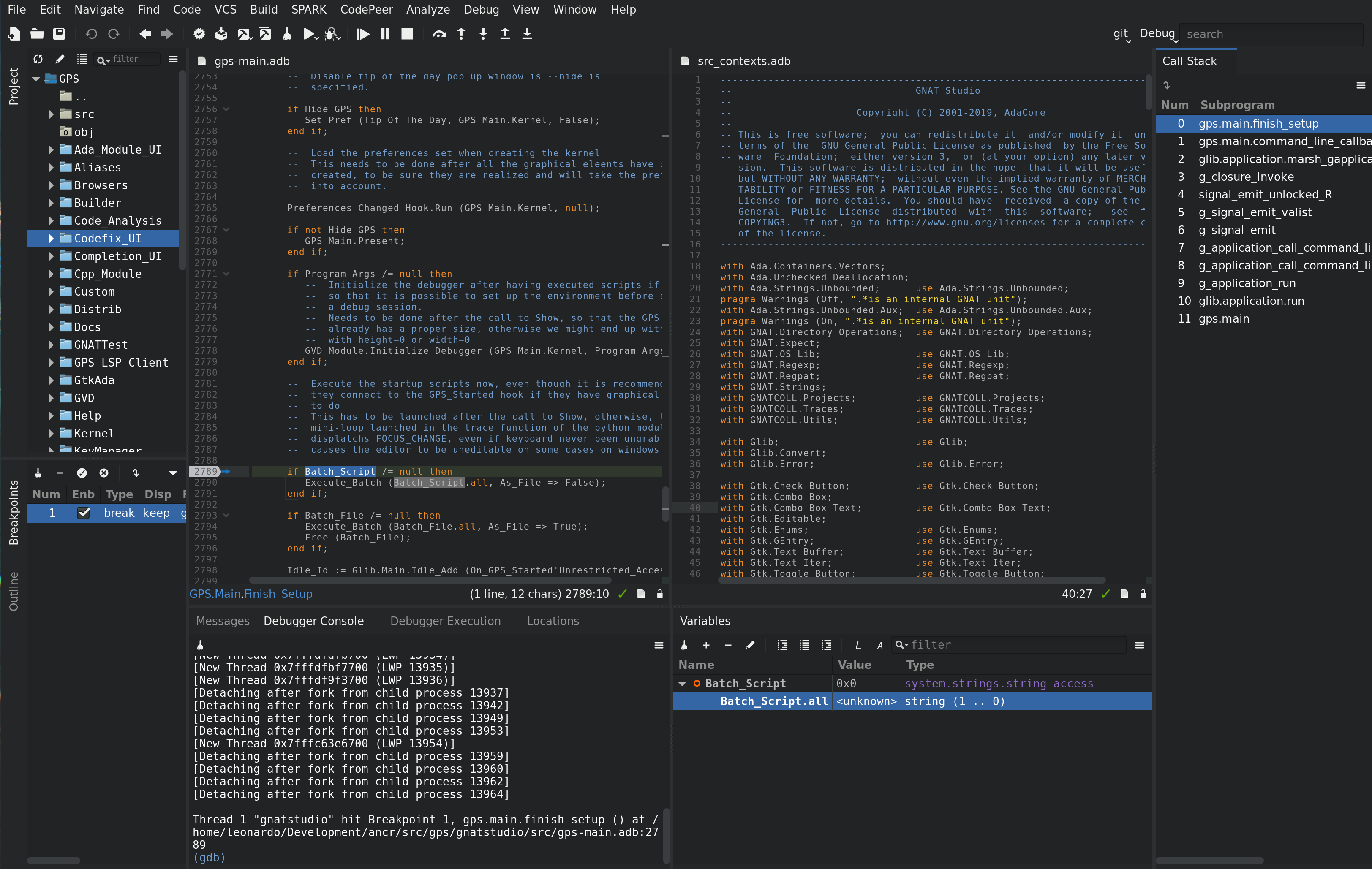1372x869 pixels.
Task: Click the Resume Execution (continue) button
Action: (362, 34)
